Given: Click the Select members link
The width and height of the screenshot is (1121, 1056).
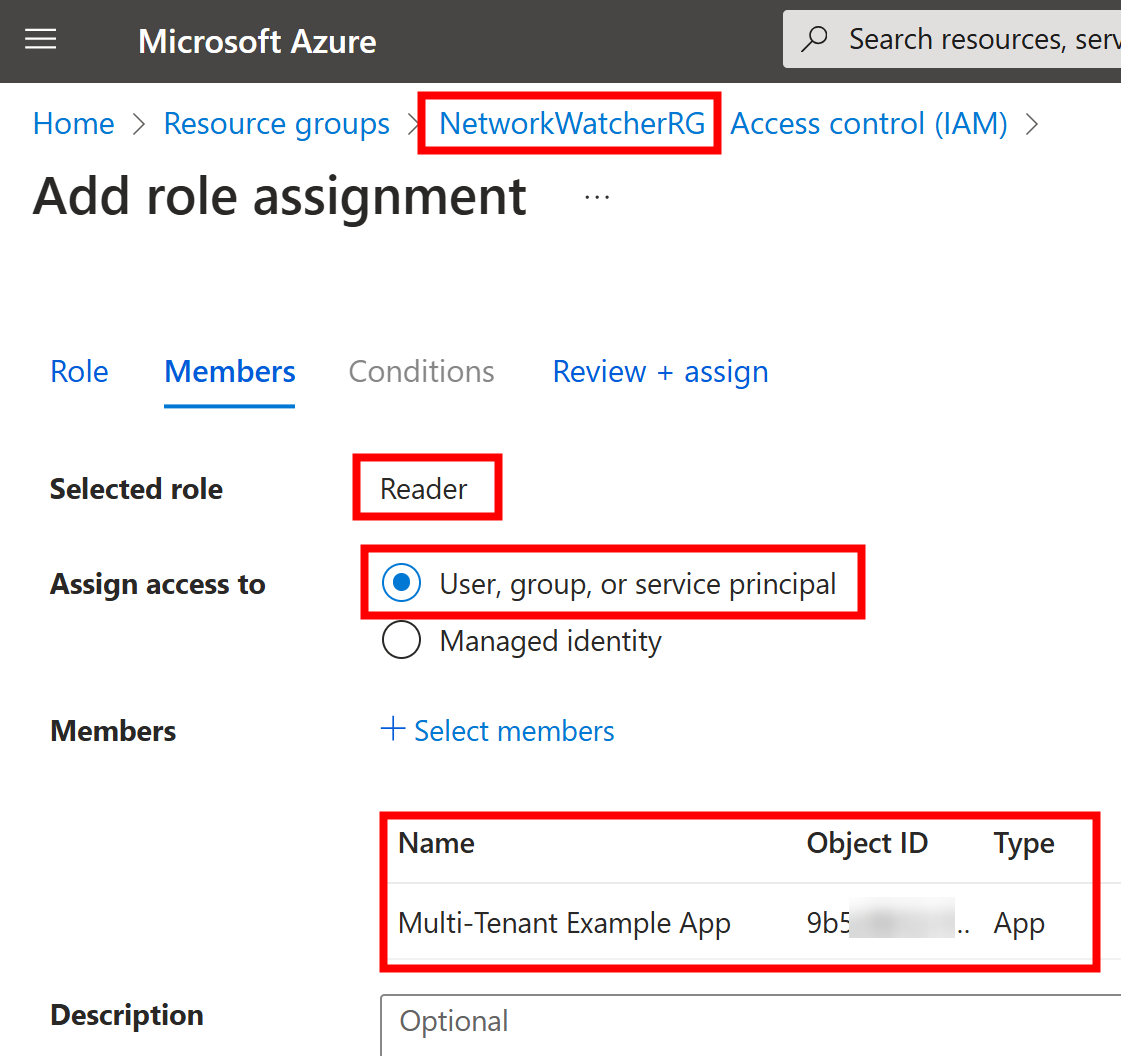Looking at the screenshot, I should [x=514, y=731].
